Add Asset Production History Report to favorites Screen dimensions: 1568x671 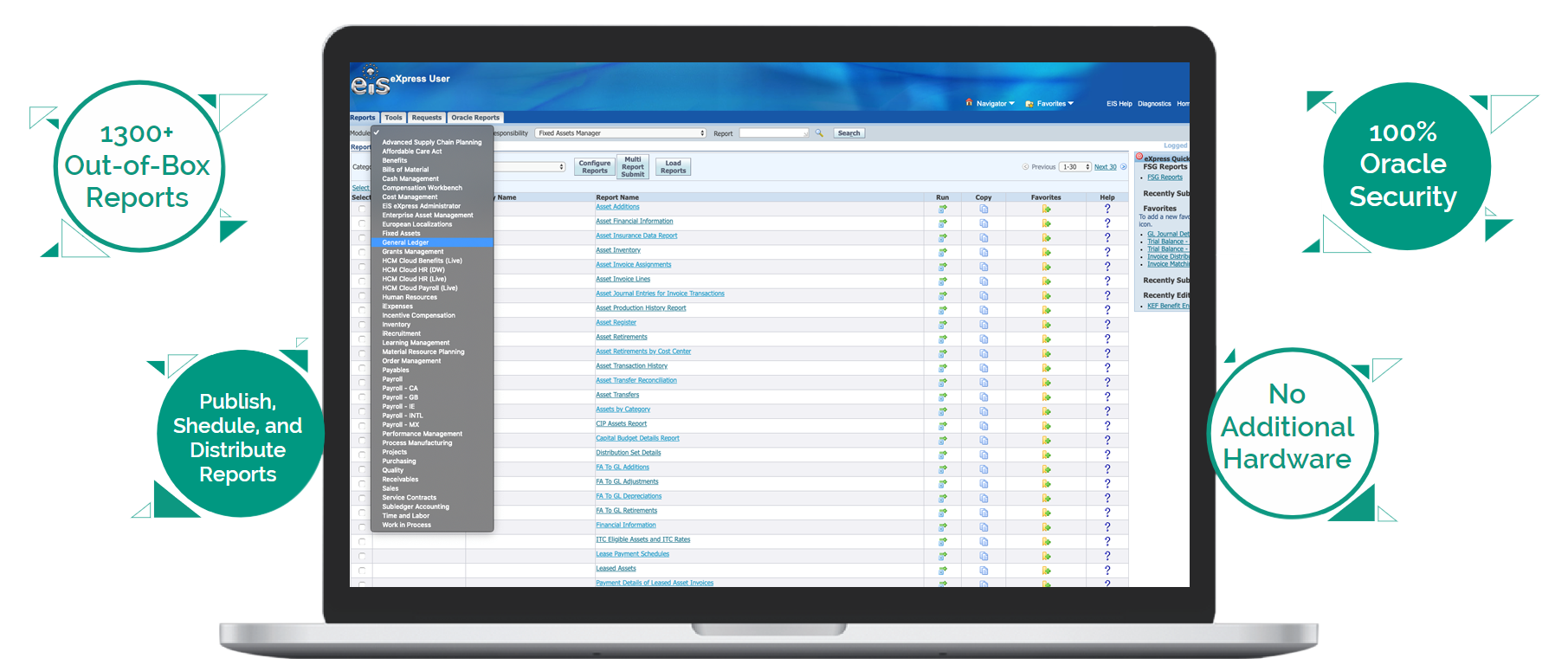click(1046, 310)
